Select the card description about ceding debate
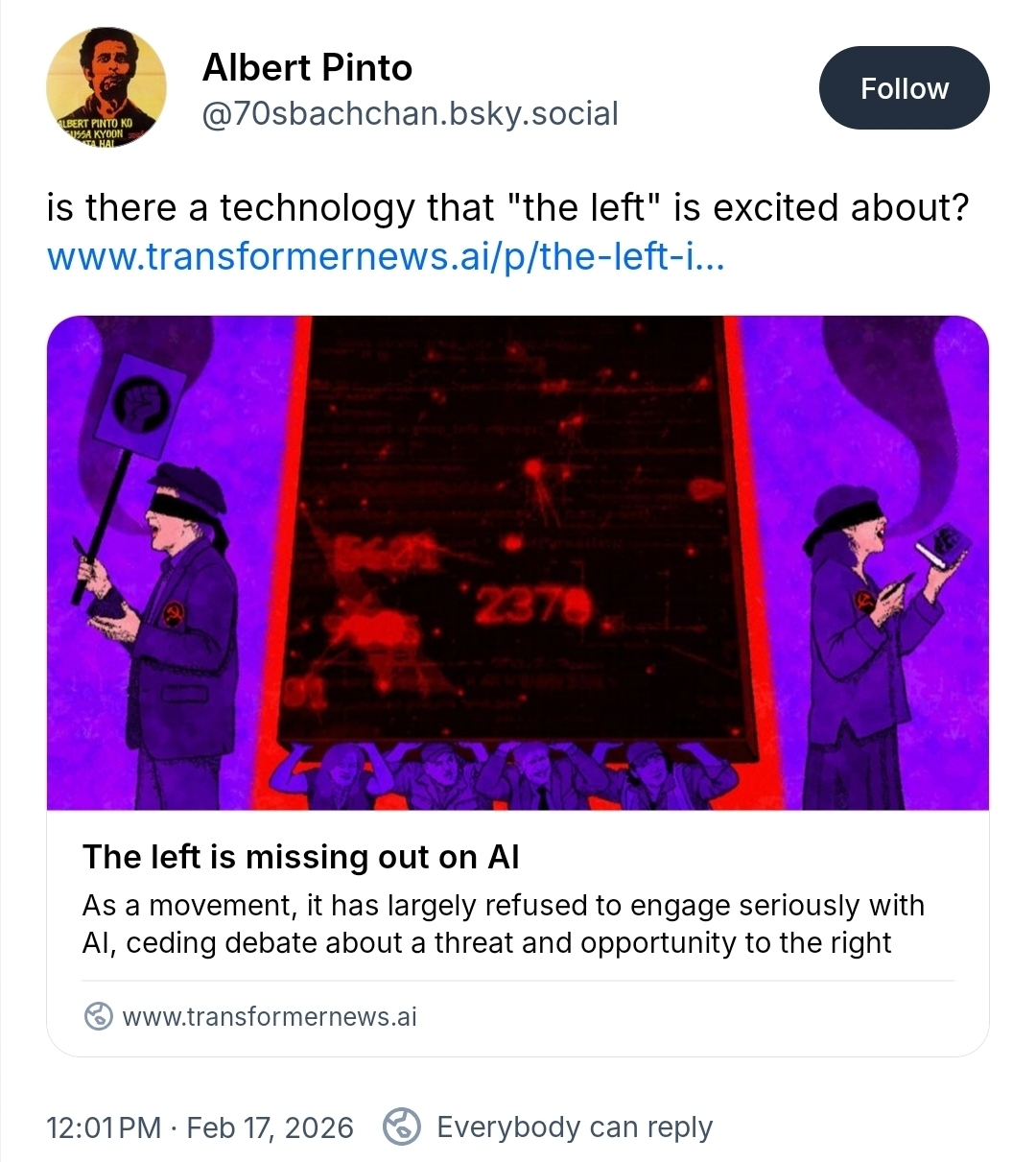The height and width of the screenshot is (1162, 1036). (504, 924)
